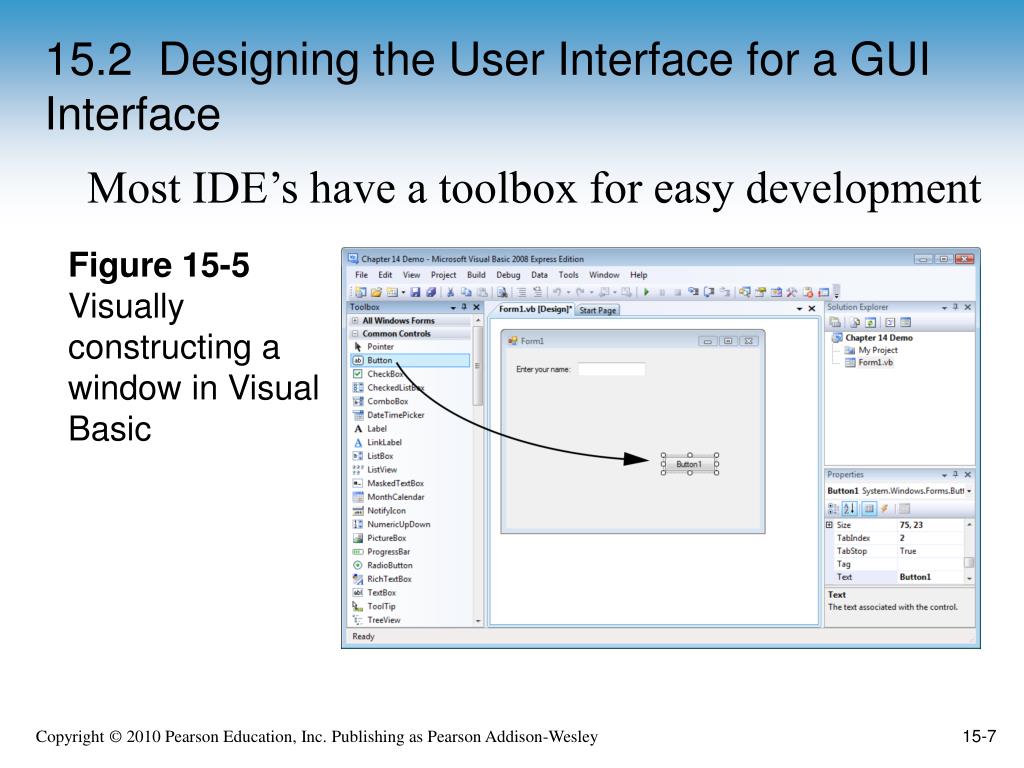Click the name text box on Form1
Screen dimensions: 1024x768
pos(612,370)
